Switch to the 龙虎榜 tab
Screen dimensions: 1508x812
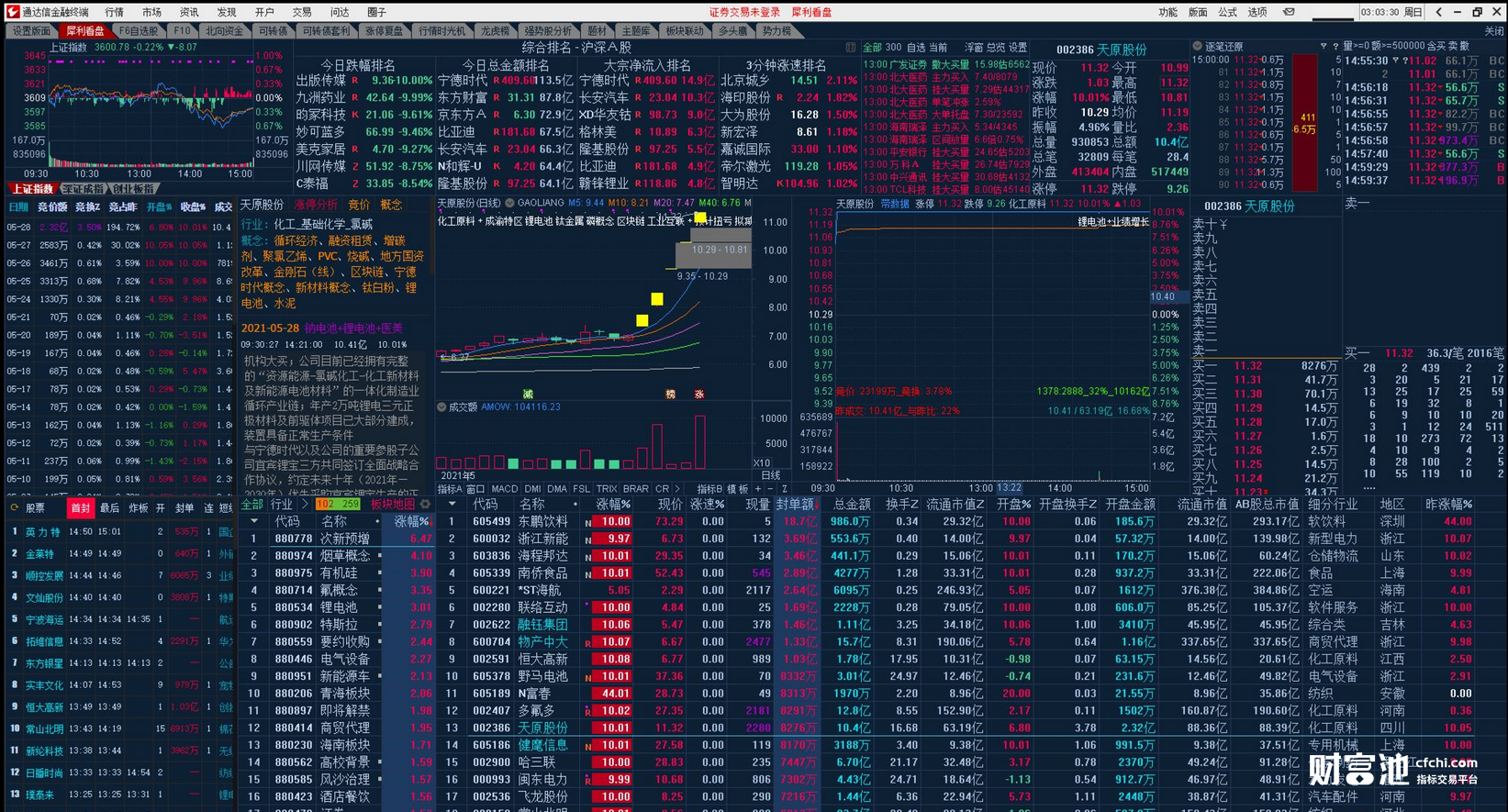coord(495,31)
